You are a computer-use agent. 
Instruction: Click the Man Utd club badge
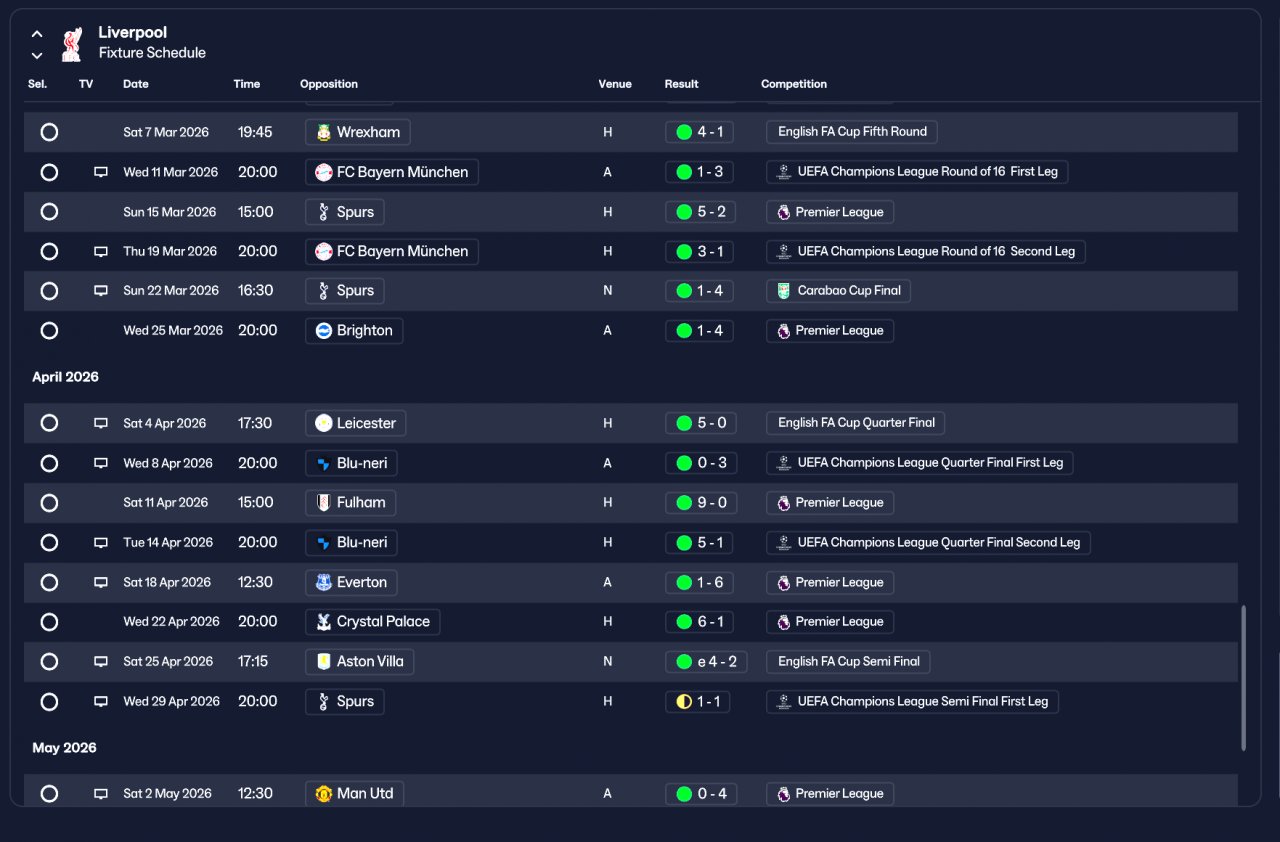pos(323,794)
